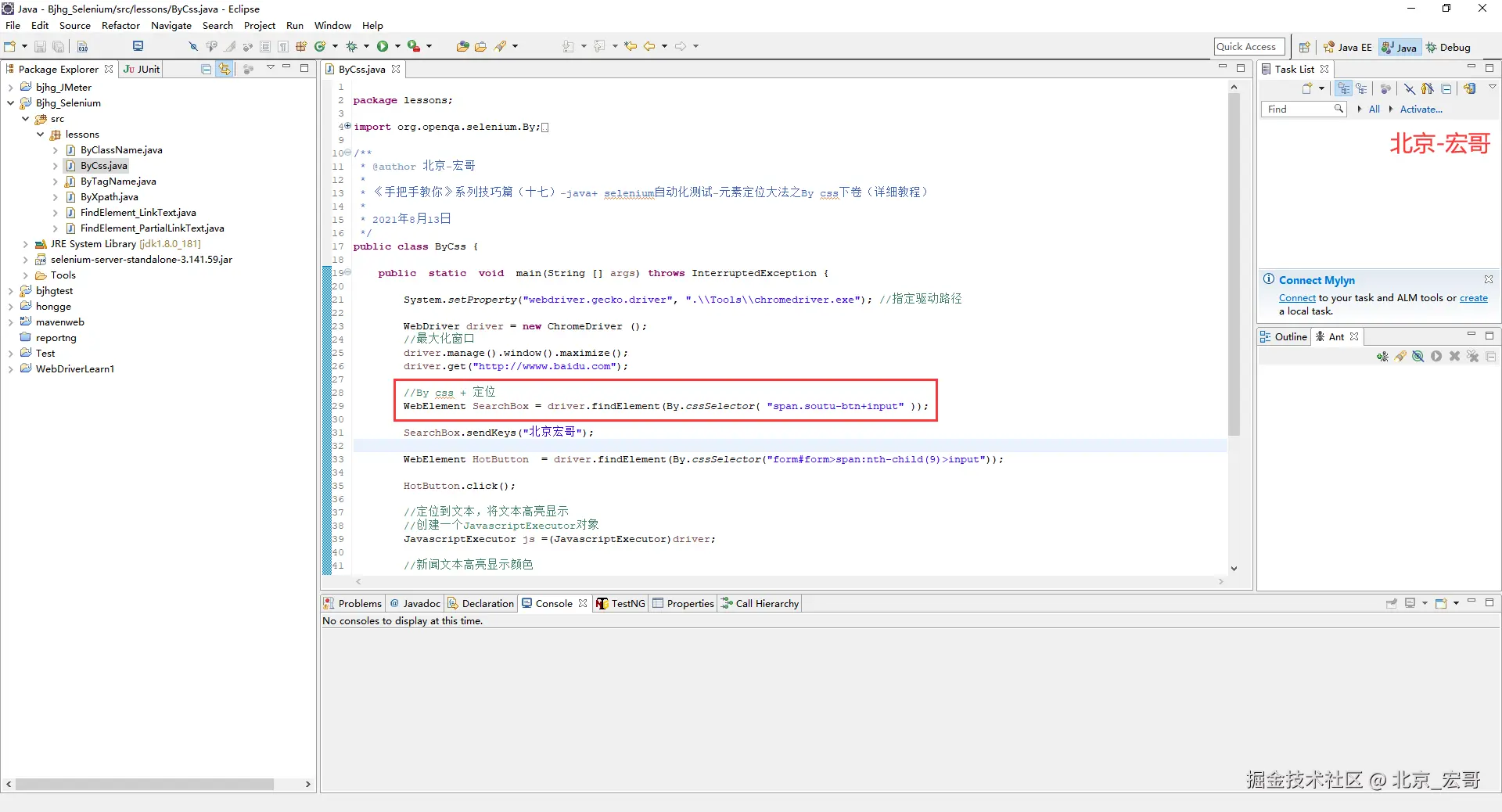Open the Refactor menu
This screenshot has height=812, width=1502.
pos(120,26)
